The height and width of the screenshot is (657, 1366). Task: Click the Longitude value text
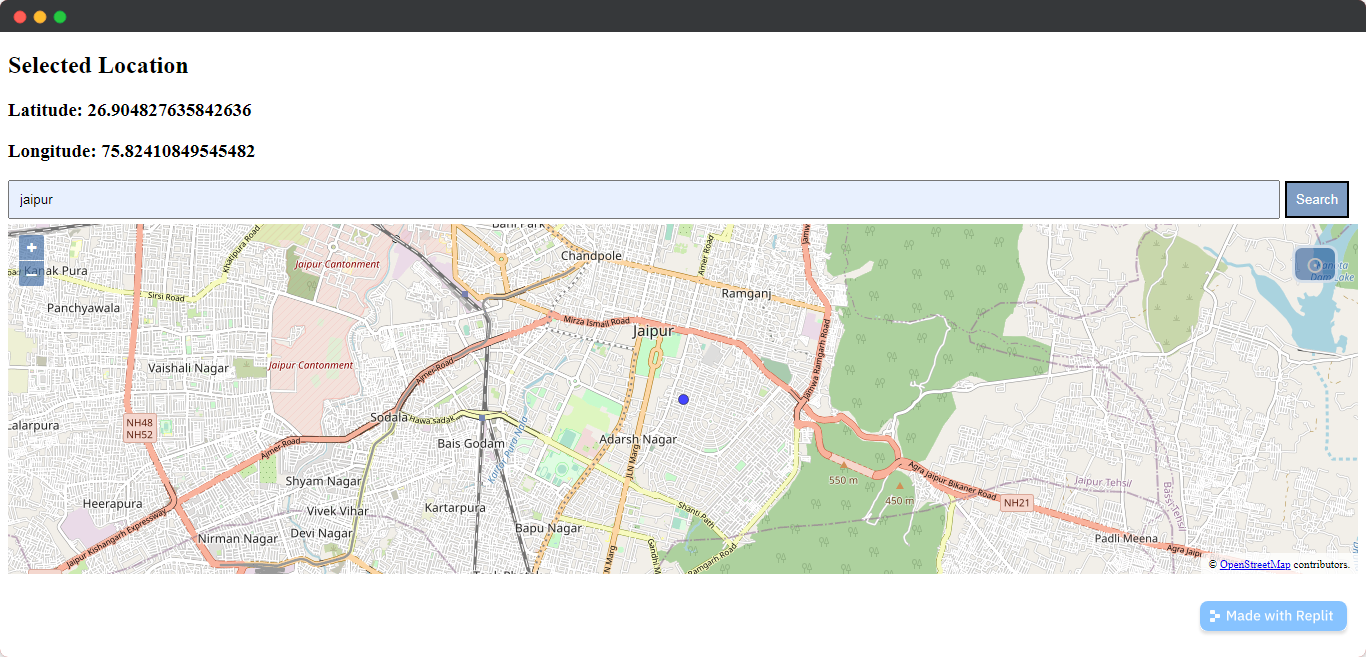coord(178,152)
